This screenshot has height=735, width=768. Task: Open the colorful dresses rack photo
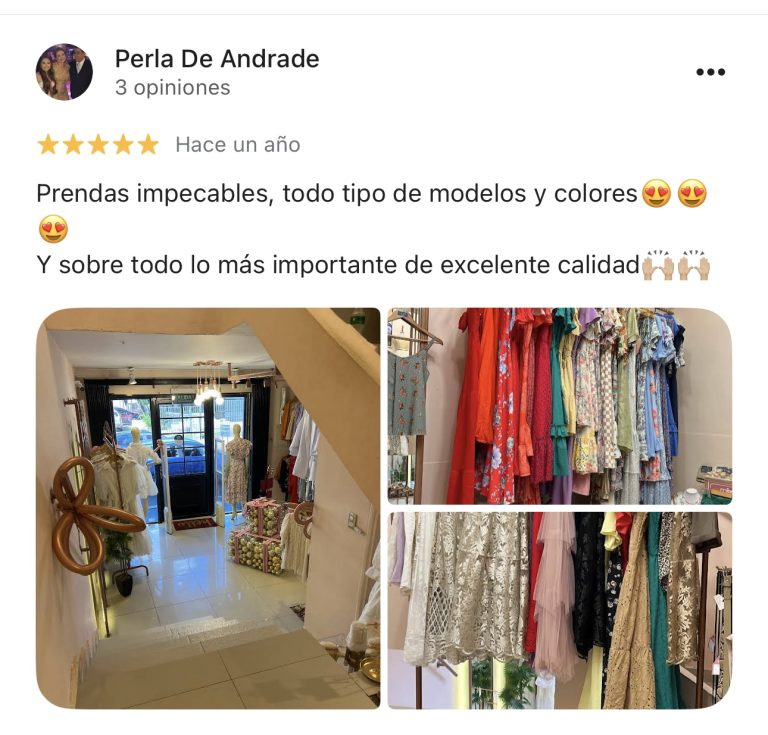coord(560,406)
